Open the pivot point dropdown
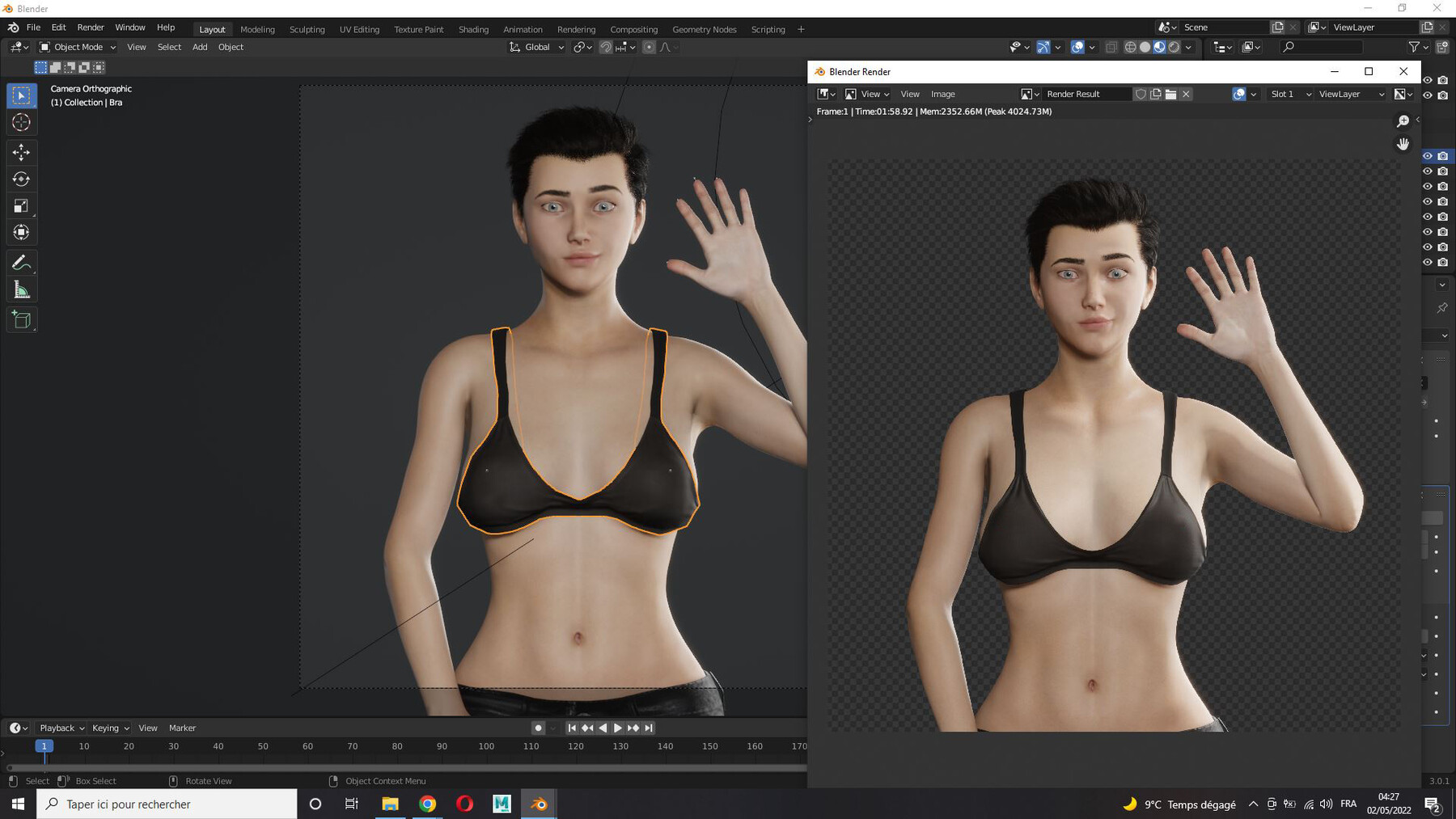The width and height of the screenshot is (1456, 819). [583, 47]
